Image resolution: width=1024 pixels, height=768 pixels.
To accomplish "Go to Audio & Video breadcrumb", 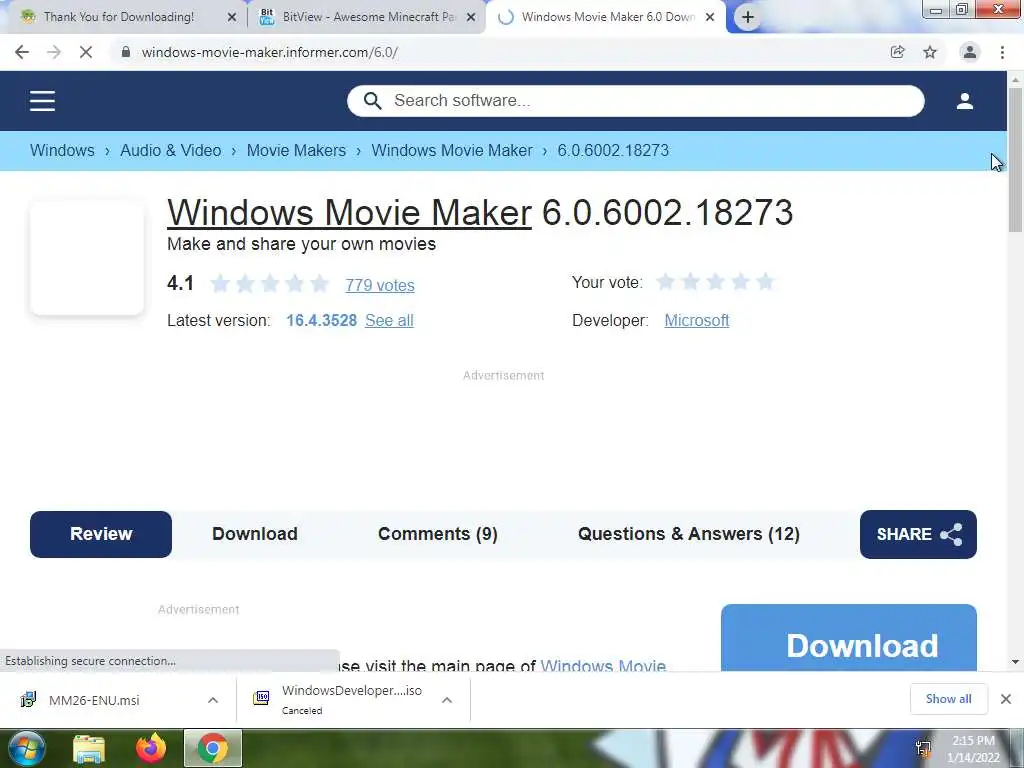I will (170, 150).
